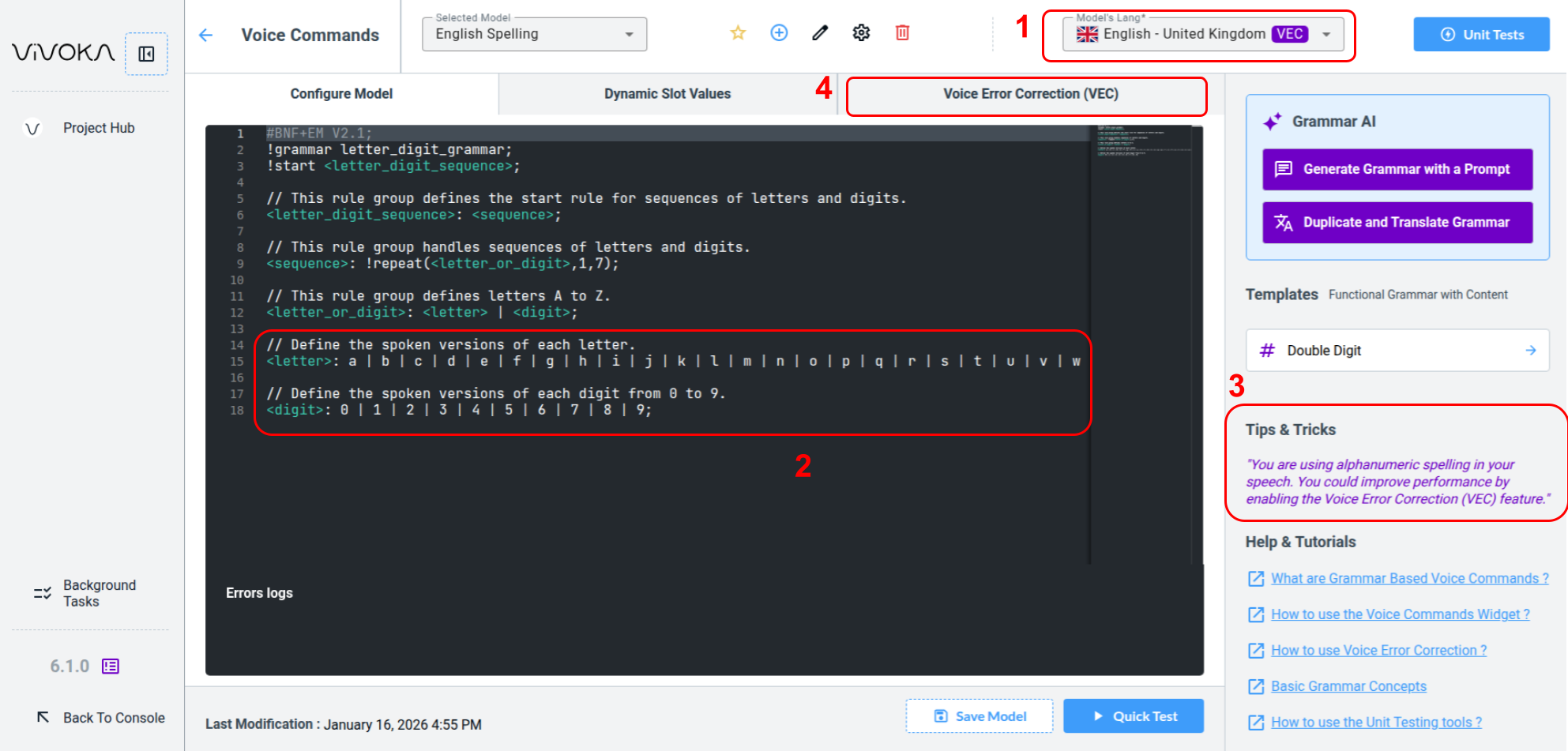Click the blue plus add model icon
The width and height of the screenshot is (1568, 751).
(779, 33)
